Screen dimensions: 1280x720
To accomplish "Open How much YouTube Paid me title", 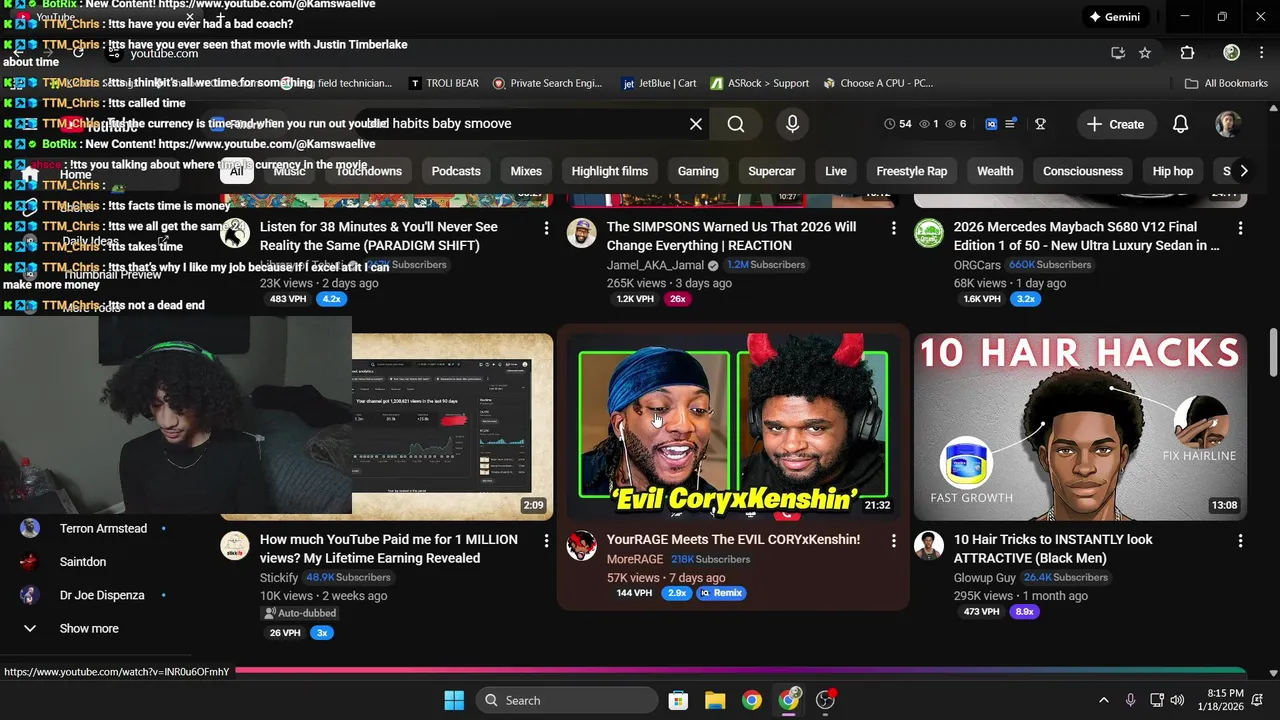I will [x=389, y=548].
